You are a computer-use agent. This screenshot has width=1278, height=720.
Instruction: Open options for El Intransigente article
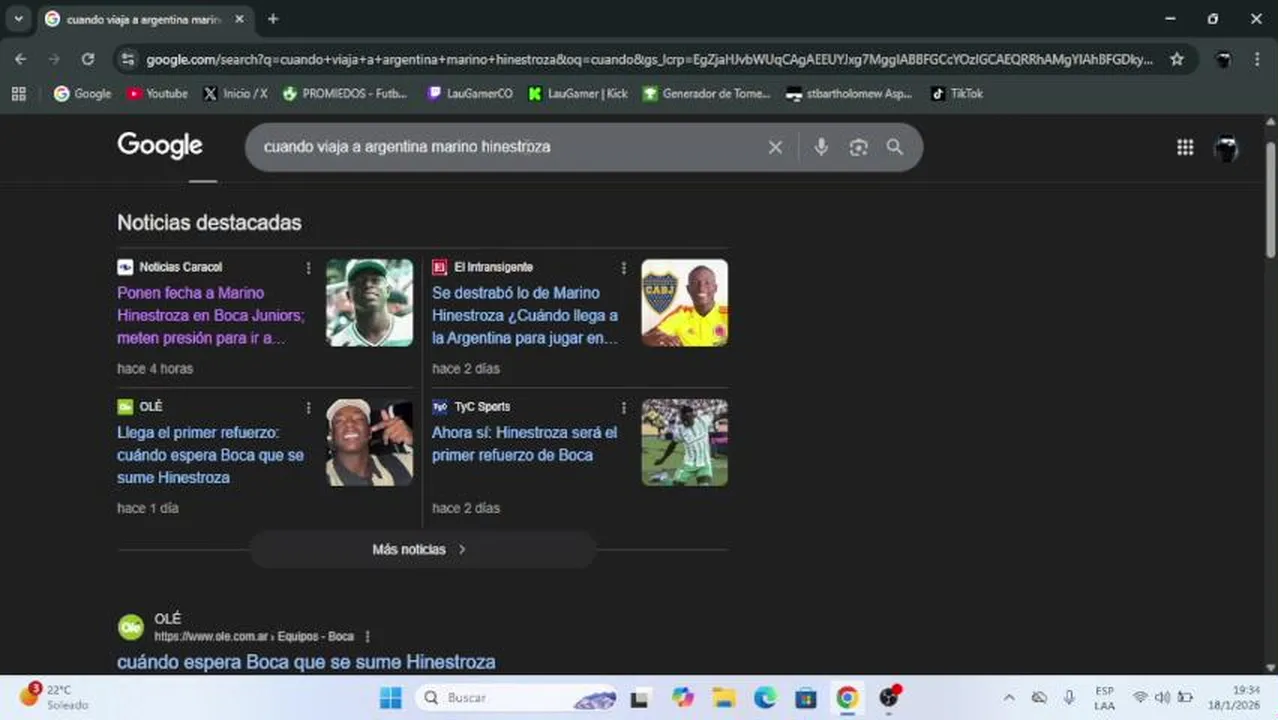pos(623,268)
